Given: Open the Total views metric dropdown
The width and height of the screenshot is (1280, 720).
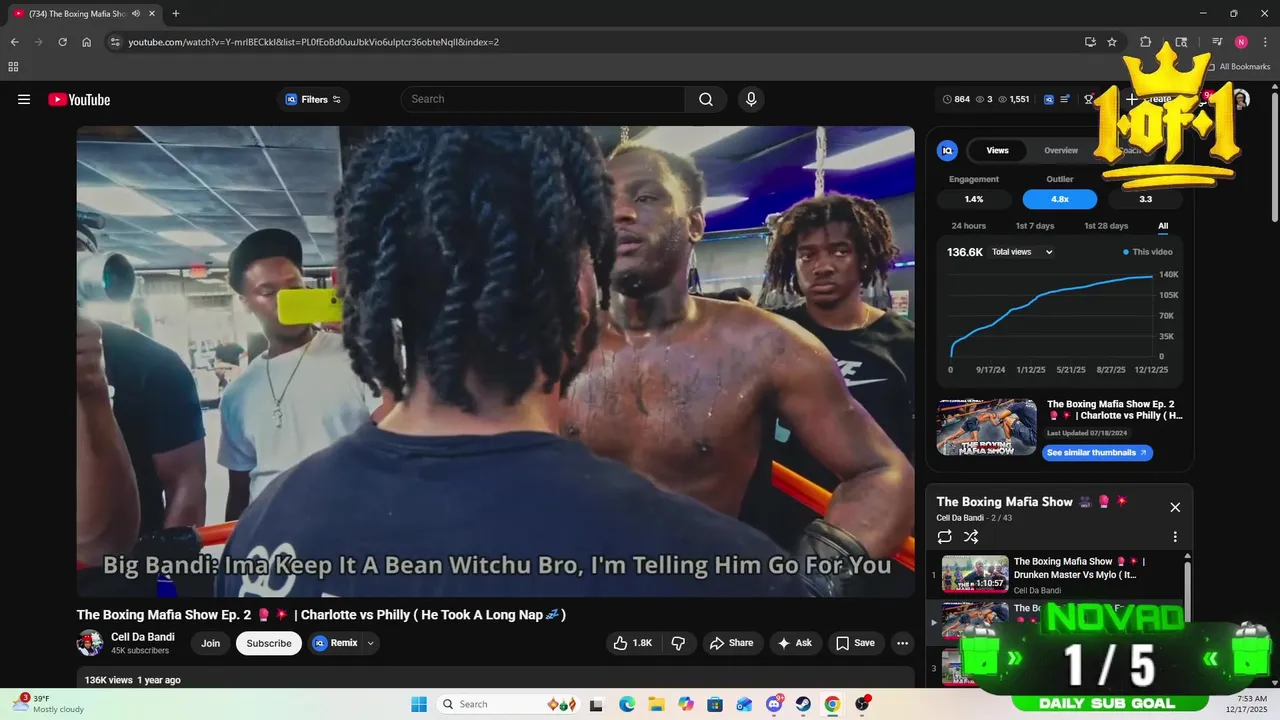Looking at the screenshot, I should click(x=1022, y=252).
